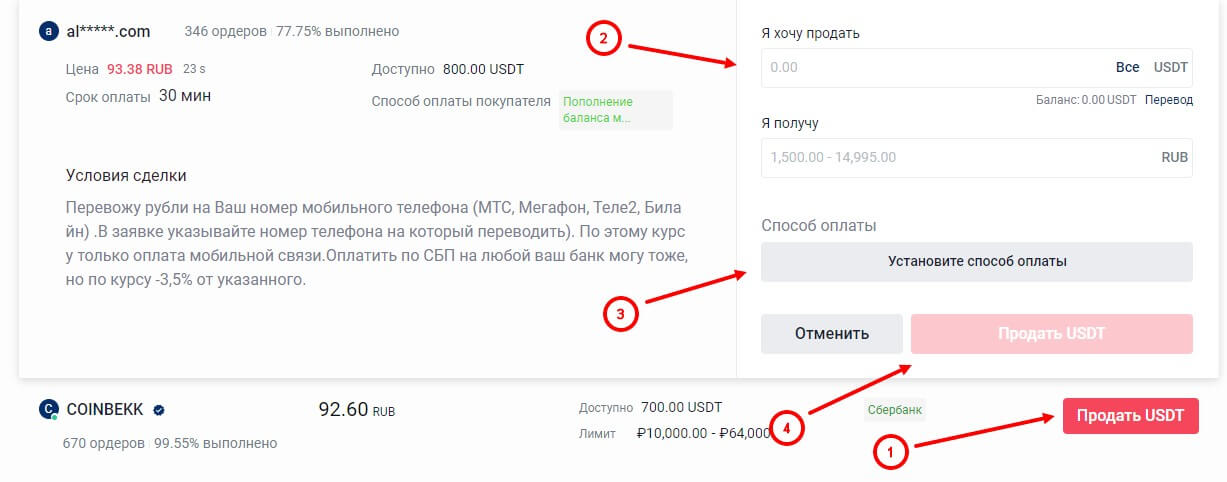Open the COINBEKK merchant profile name

[105, 409]
